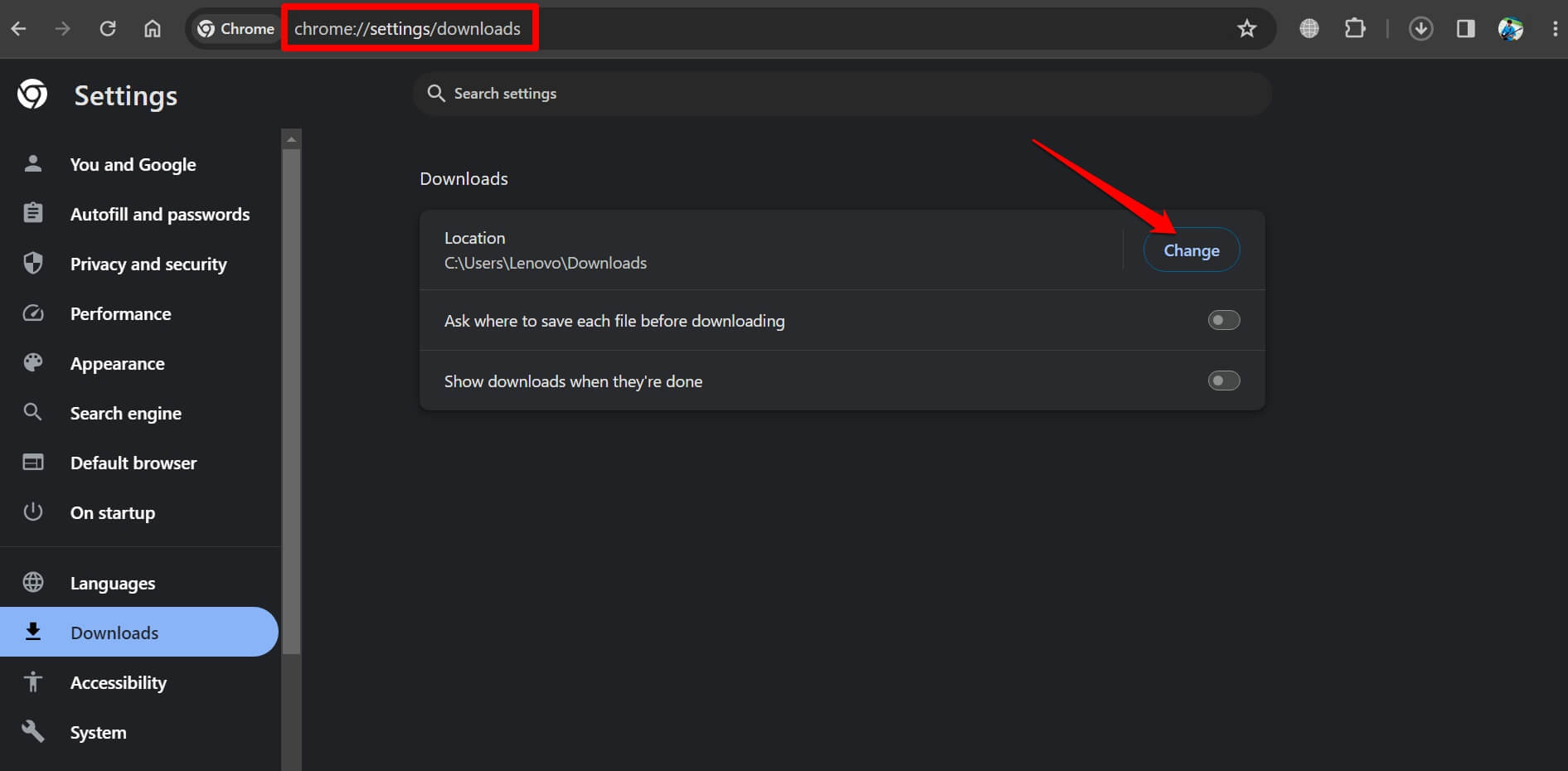The height and width of the screenshot is (771, 1568).
Task: Click the chrome://settings/downloads address bar
Action: 408,29
